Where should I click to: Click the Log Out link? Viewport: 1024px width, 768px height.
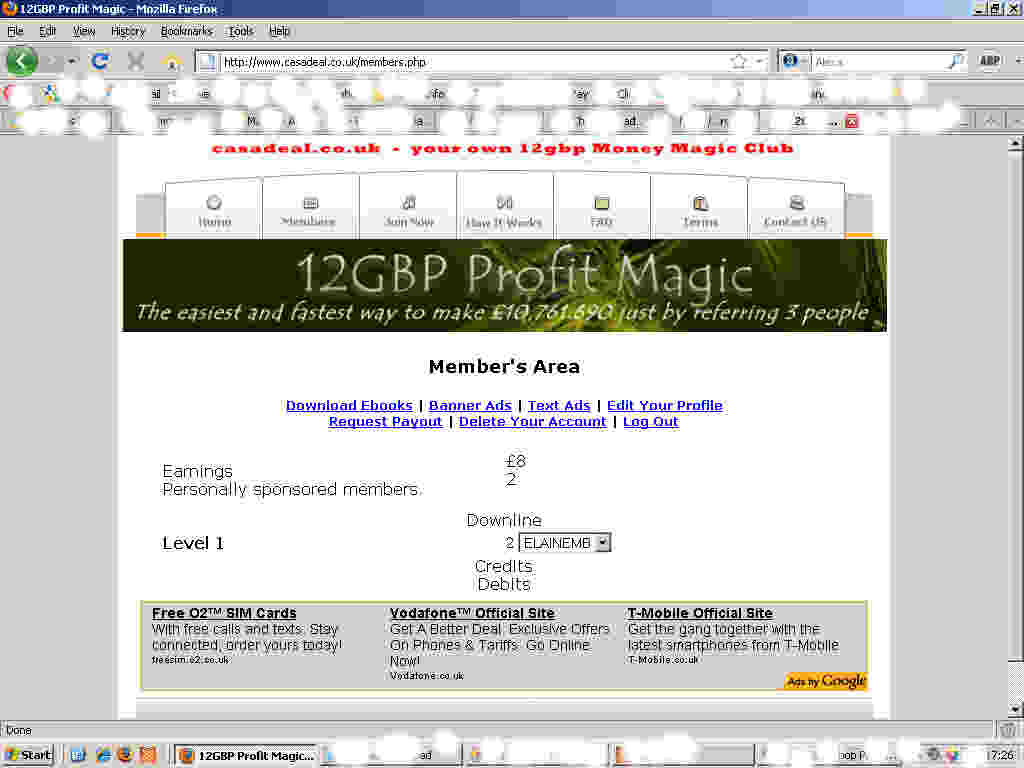[651, 422]
